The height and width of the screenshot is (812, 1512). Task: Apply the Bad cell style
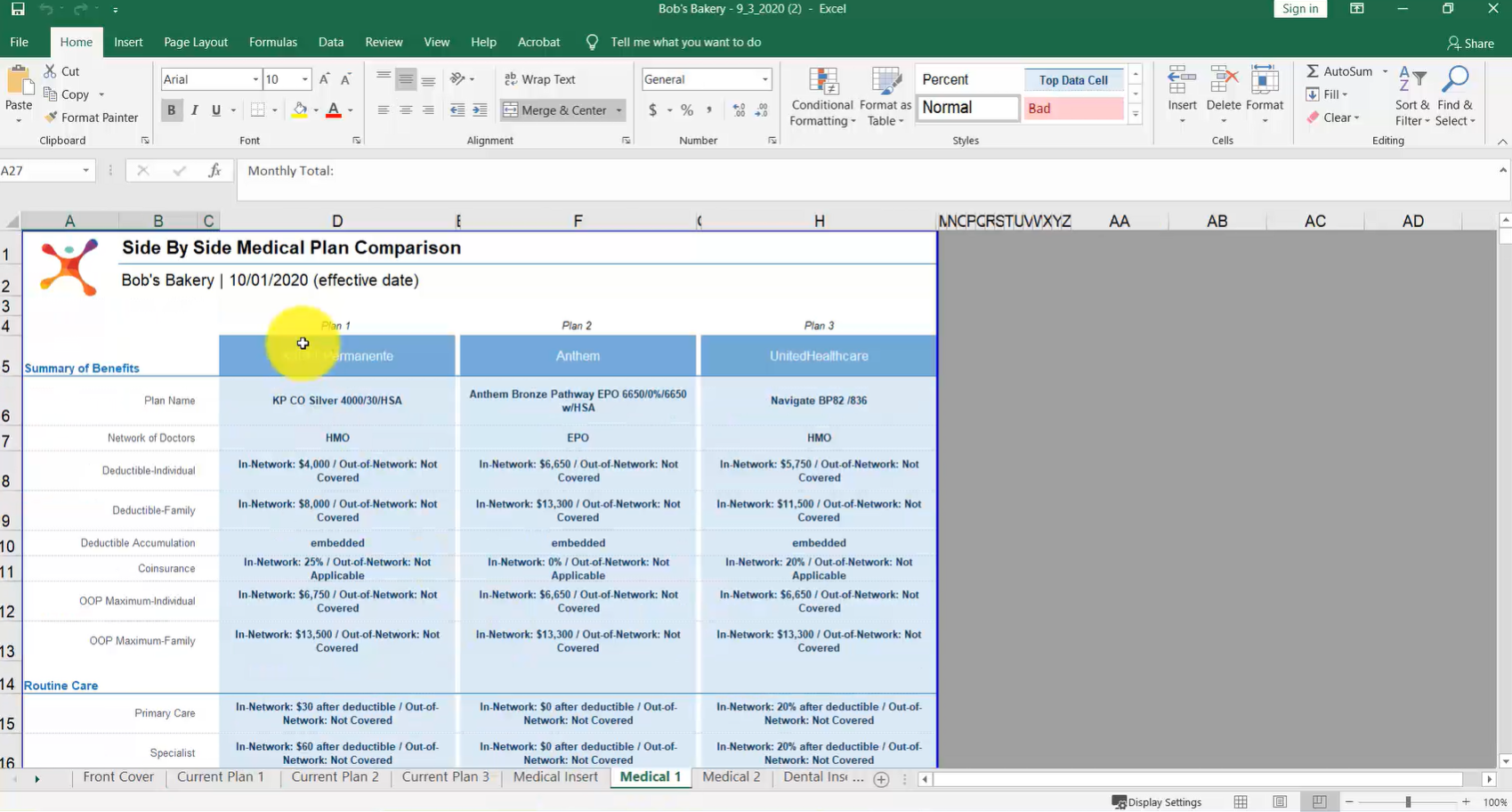point(1073,108)
